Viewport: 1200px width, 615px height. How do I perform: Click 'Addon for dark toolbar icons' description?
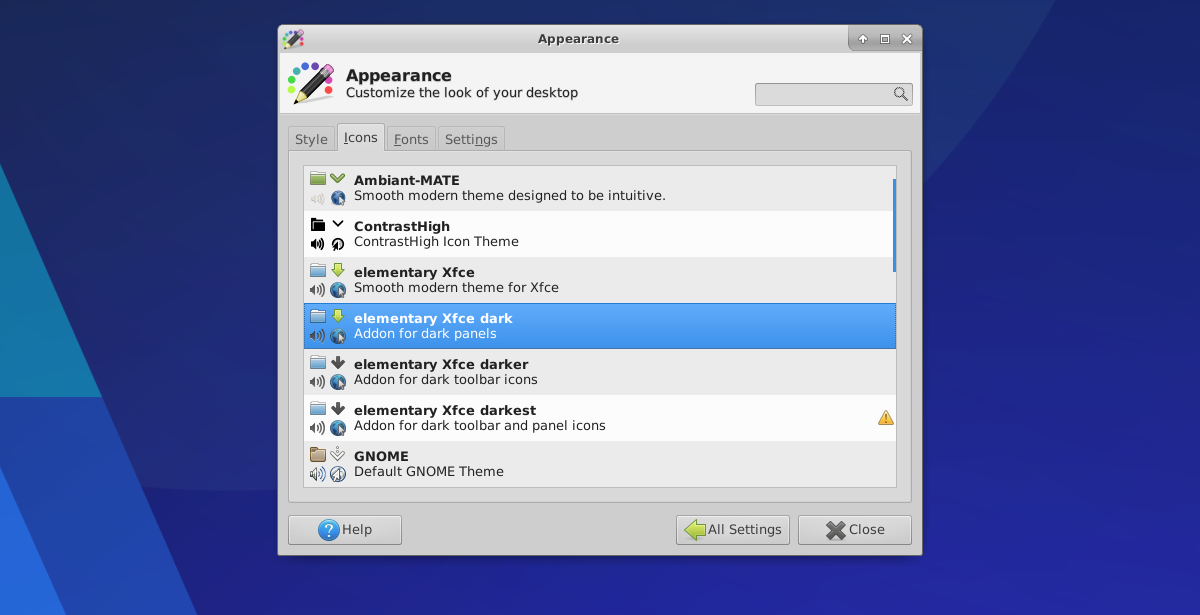(x=446, y=380)
